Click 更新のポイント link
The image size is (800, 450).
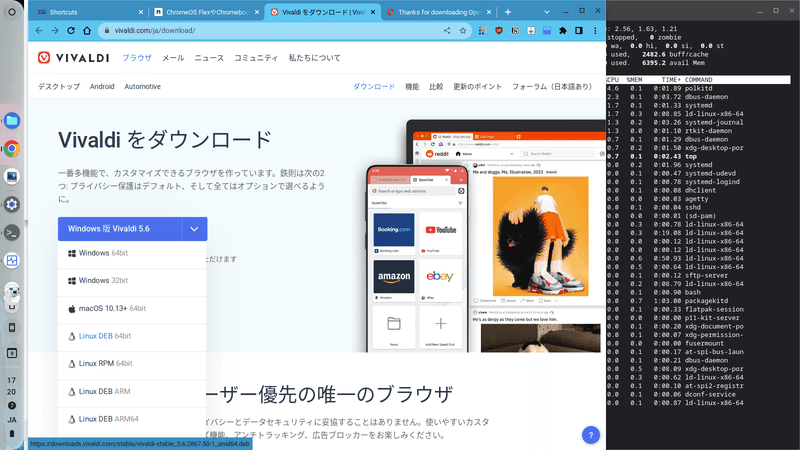point(478,87)
